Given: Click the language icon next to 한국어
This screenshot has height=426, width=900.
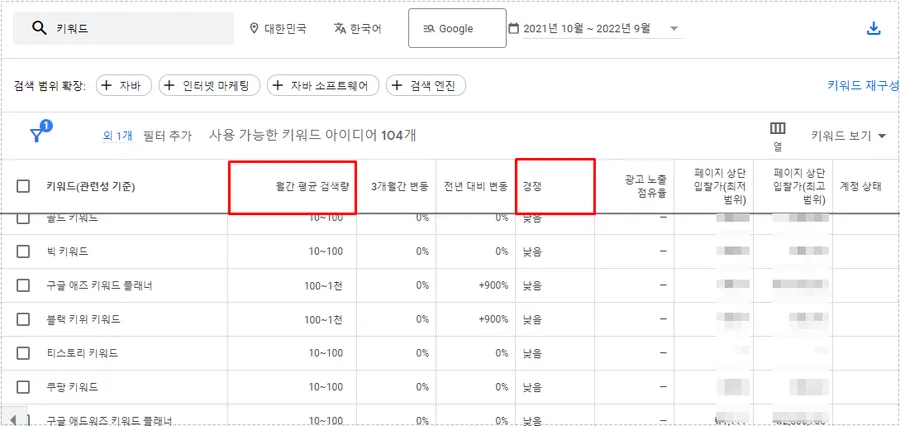Looking at the screenshot, I should tap(340, 28).
